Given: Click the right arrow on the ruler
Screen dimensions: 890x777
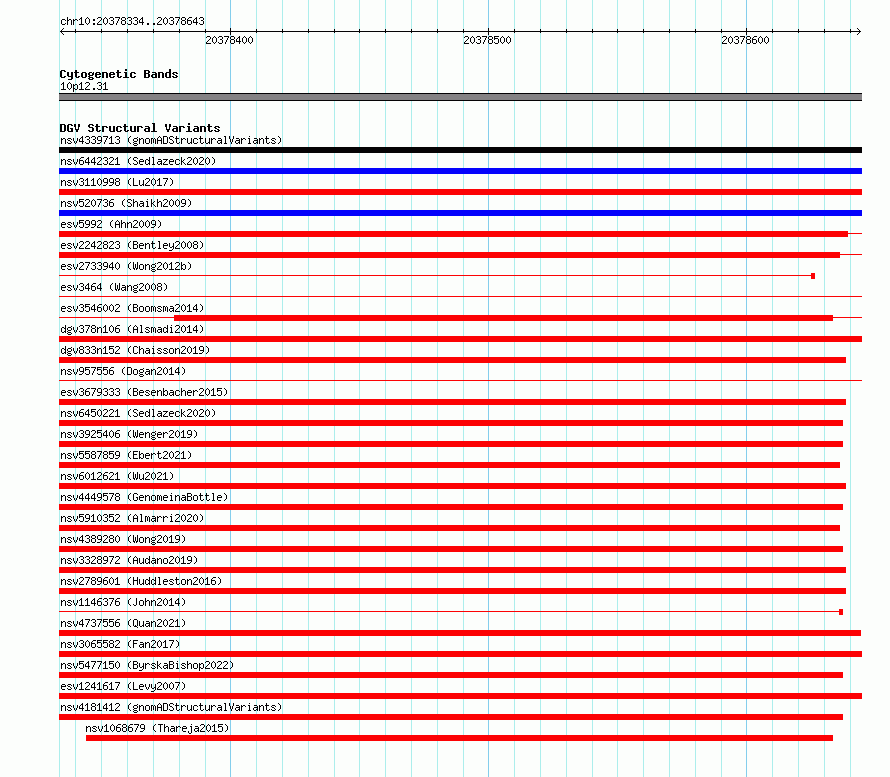Looking at the screenshot, I should [858, 32].
